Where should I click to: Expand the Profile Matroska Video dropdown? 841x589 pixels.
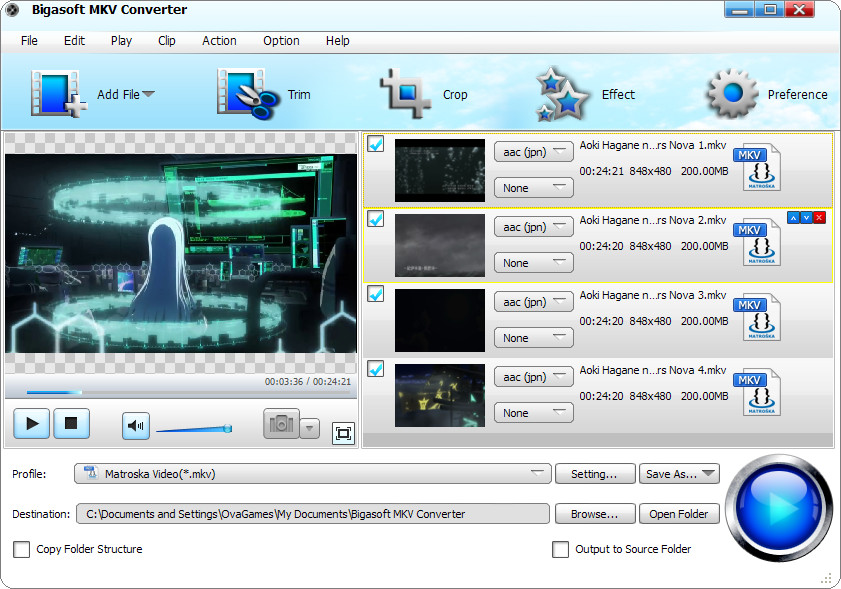click(313, 474)
